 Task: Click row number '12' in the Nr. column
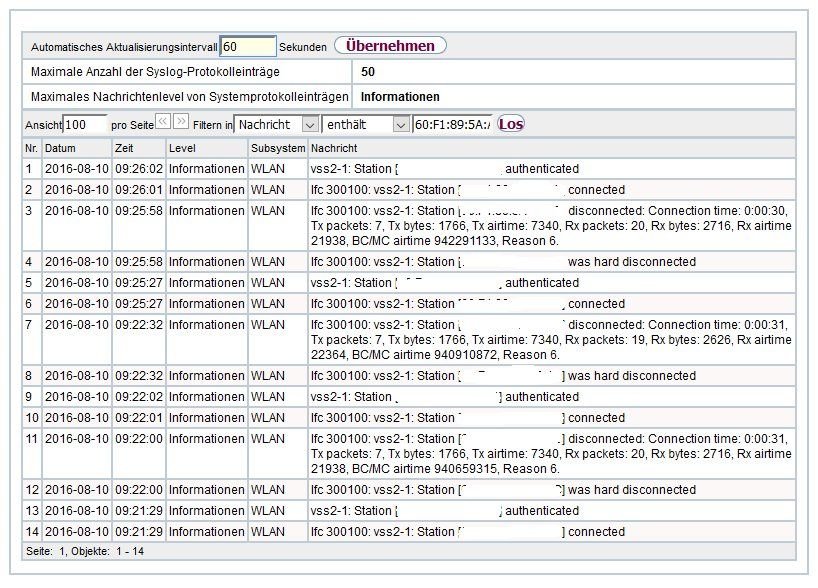32,490
